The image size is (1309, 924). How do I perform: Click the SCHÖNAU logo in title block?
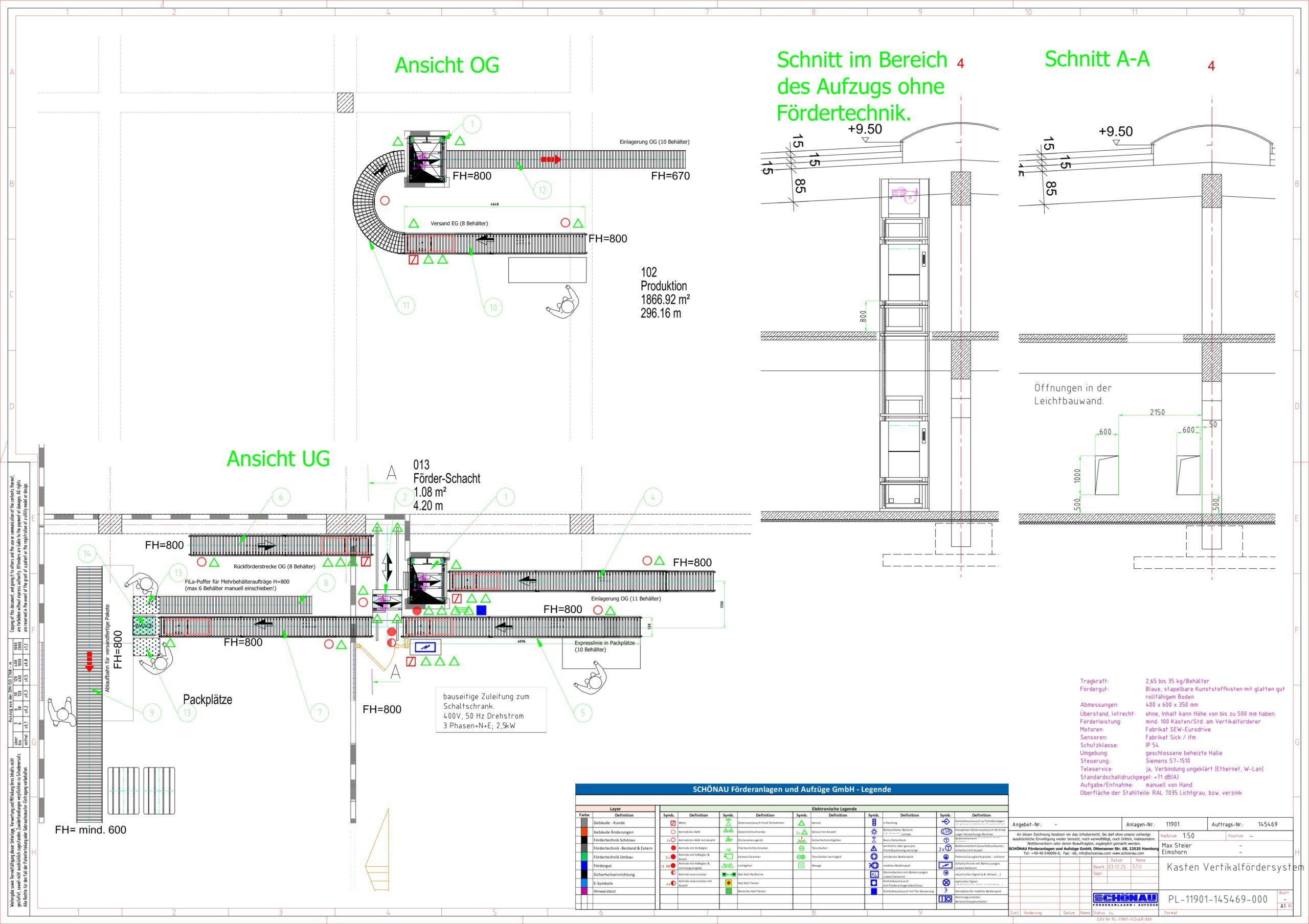point(1125,899)
